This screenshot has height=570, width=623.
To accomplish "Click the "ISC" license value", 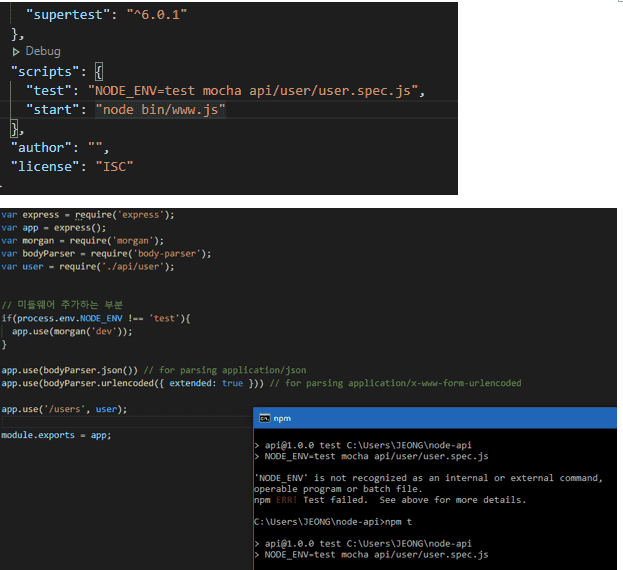I will [114, 166].
